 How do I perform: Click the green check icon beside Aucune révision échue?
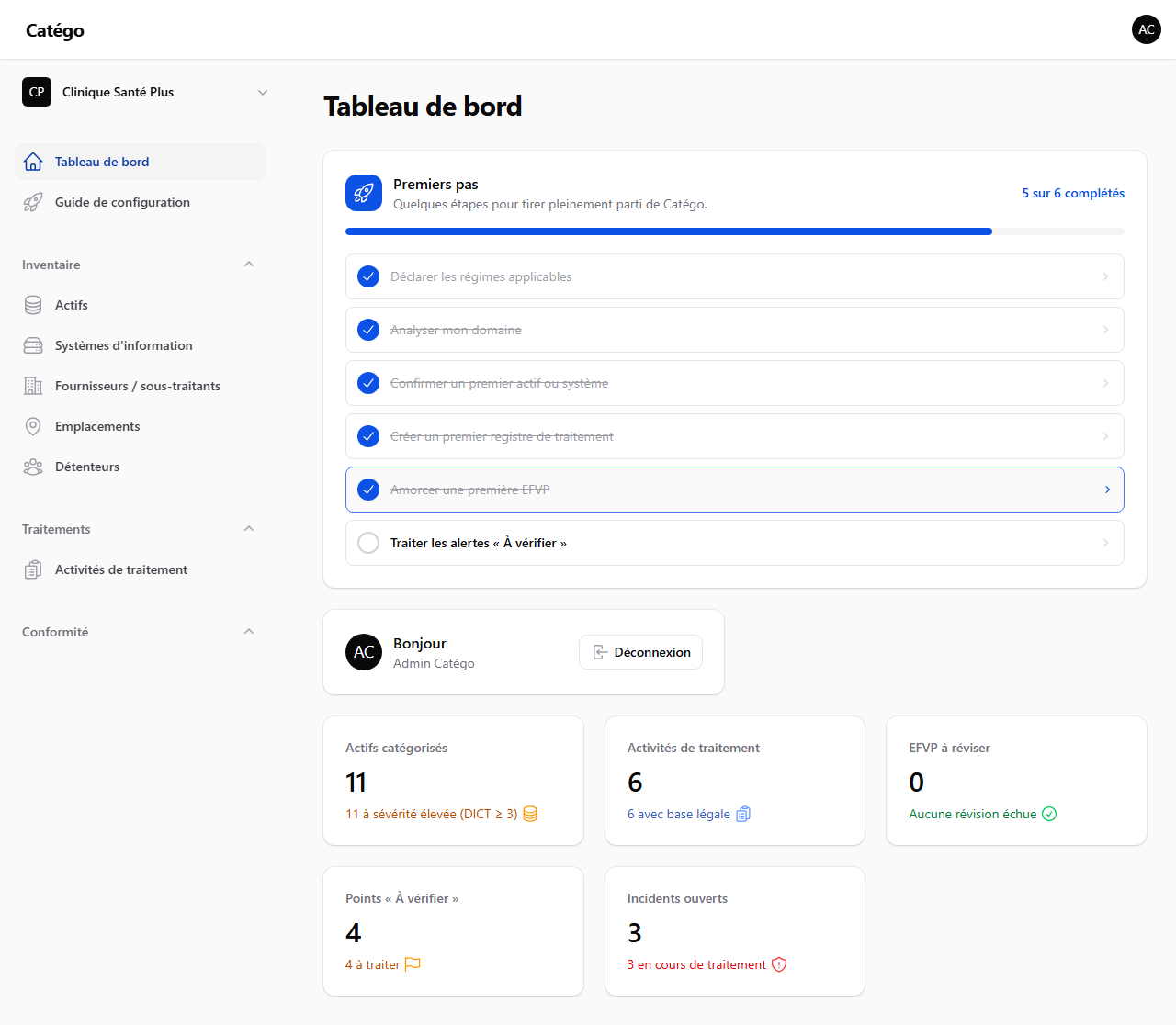pyautogui.click(x=1049, y=814)
